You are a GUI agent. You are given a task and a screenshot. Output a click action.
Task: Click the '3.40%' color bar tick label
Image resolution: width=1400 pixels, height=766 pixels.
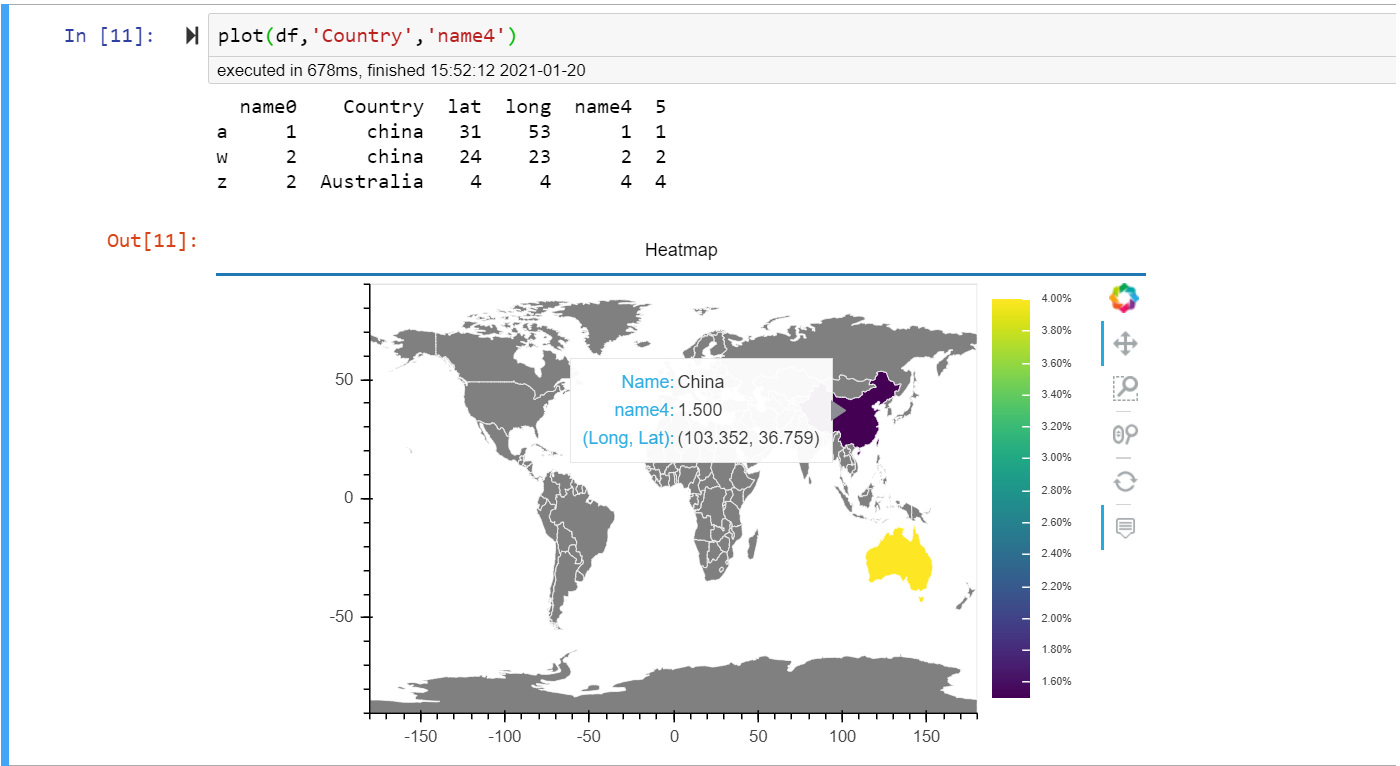pos(1056,394)
